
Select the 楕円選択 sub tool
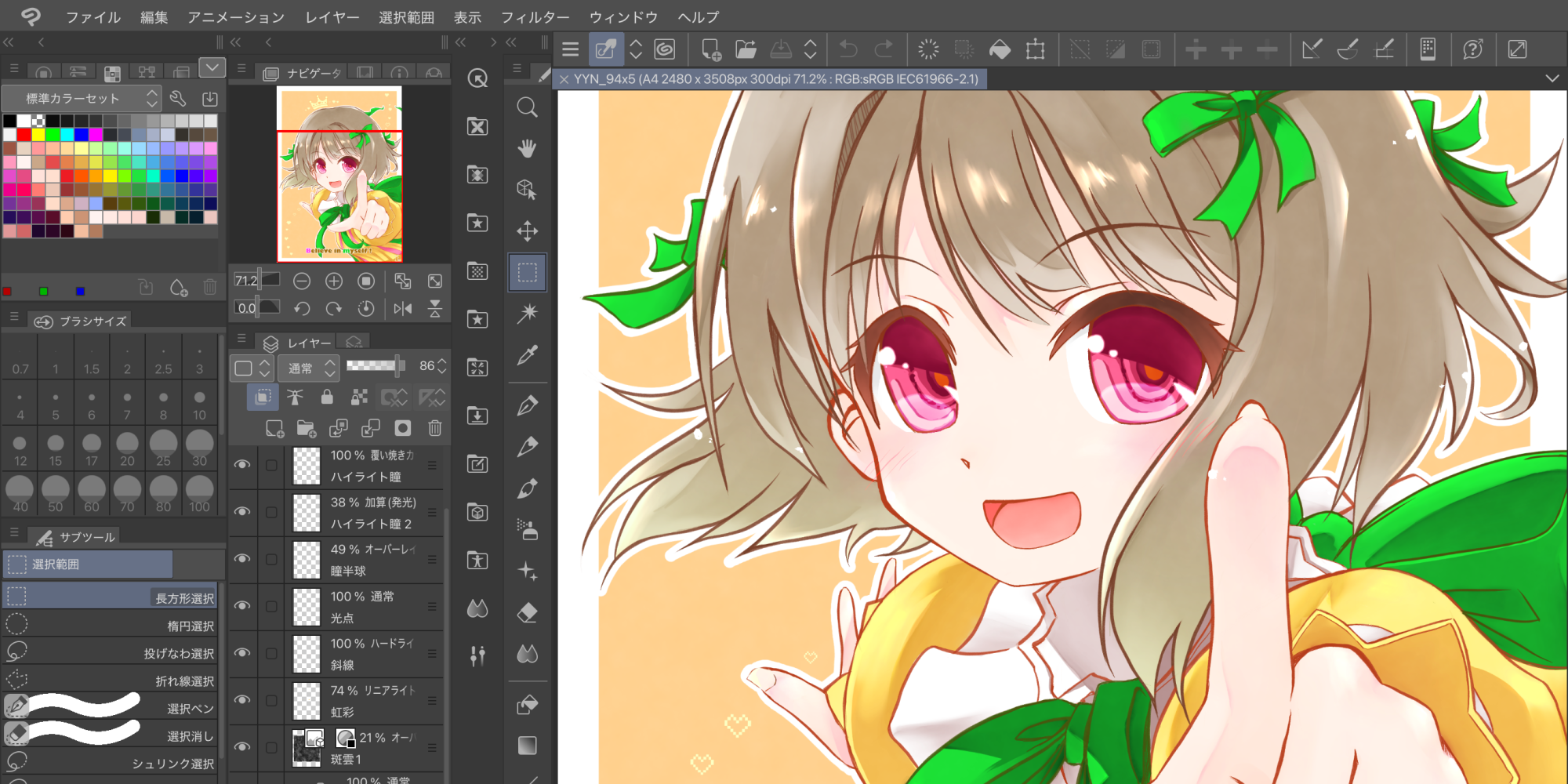[110, 626]
